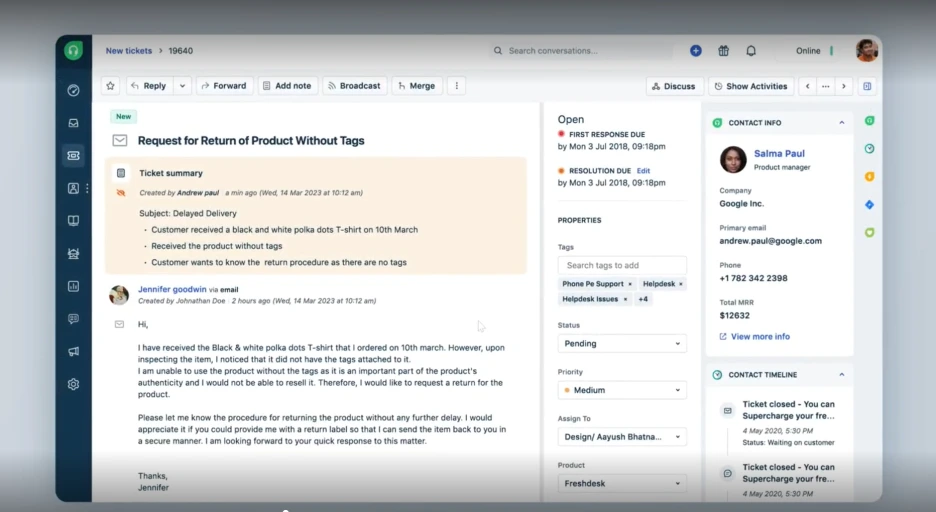
Task: Open the admin settings gear icon
Action: (x=73, y=384)
